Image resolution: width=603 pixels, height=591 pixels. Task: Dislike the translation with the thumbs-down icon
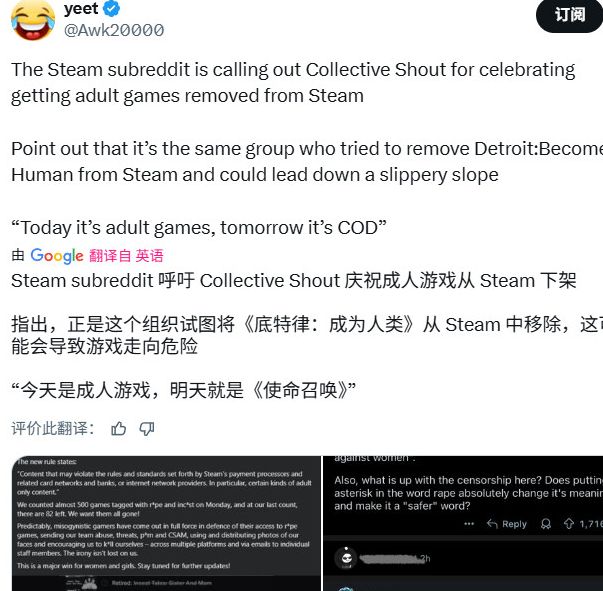(x=147, y=428)
